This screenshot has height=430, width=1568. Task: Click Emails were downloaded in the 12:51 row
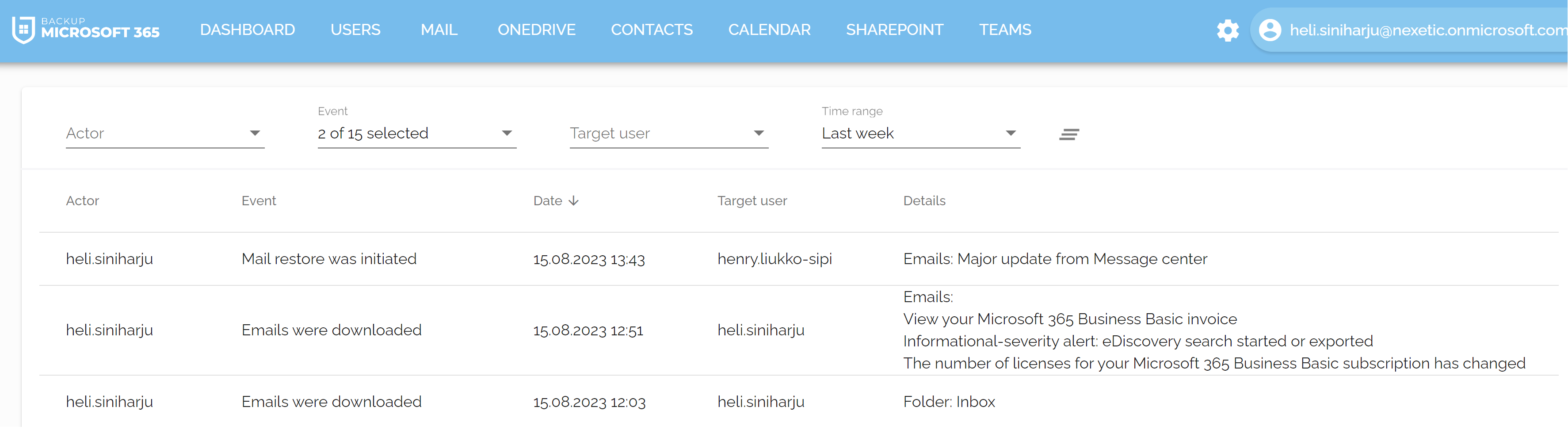[331, 330]
